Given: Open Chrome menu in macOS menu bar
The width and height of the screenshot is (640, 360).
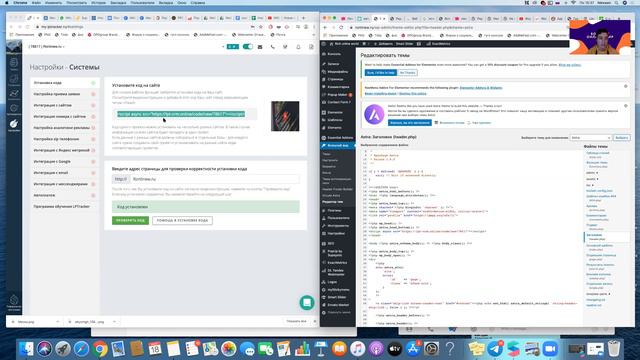Looking at the screenshot, I should [x=20, y=2].
